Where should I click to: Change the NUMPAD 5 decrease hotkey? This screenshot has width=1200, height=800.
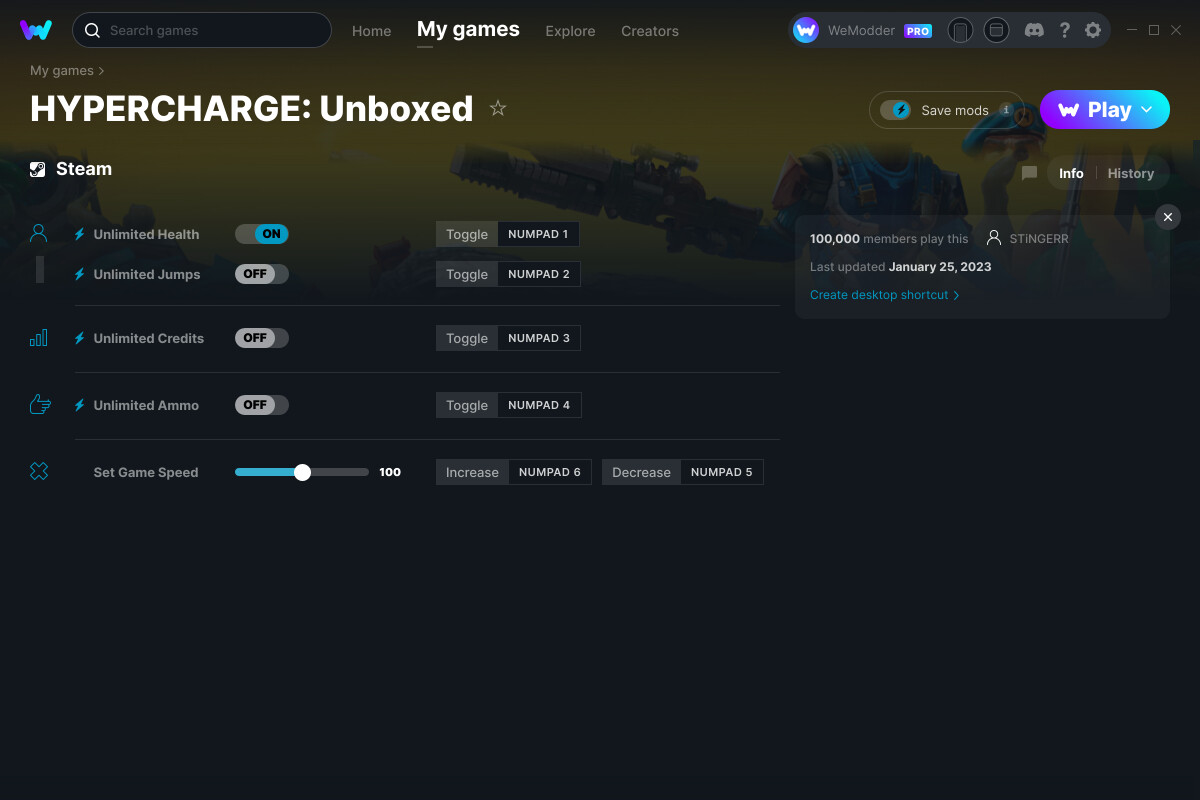722,472
